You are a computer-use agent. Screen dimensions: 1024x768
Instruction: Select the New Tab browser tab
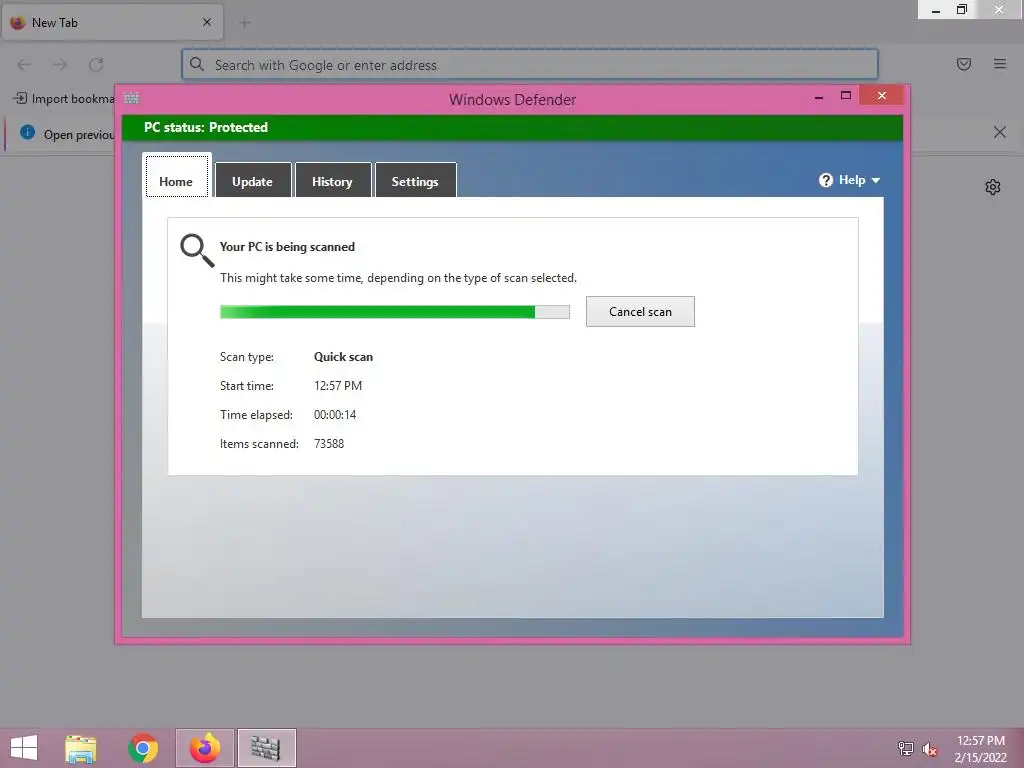click(112, 22)
